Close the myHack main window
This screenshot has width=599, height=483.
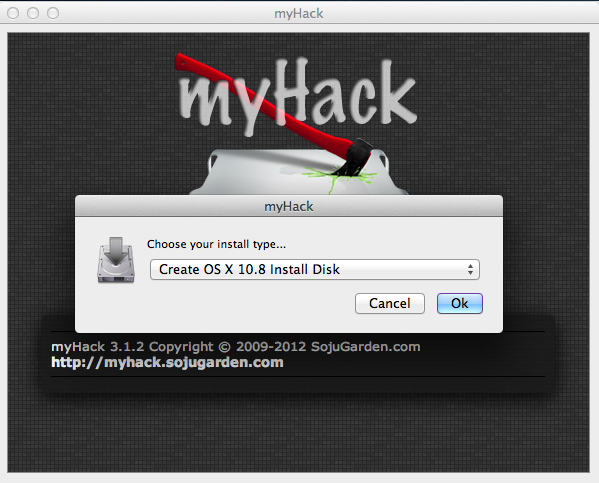point(13,13)
